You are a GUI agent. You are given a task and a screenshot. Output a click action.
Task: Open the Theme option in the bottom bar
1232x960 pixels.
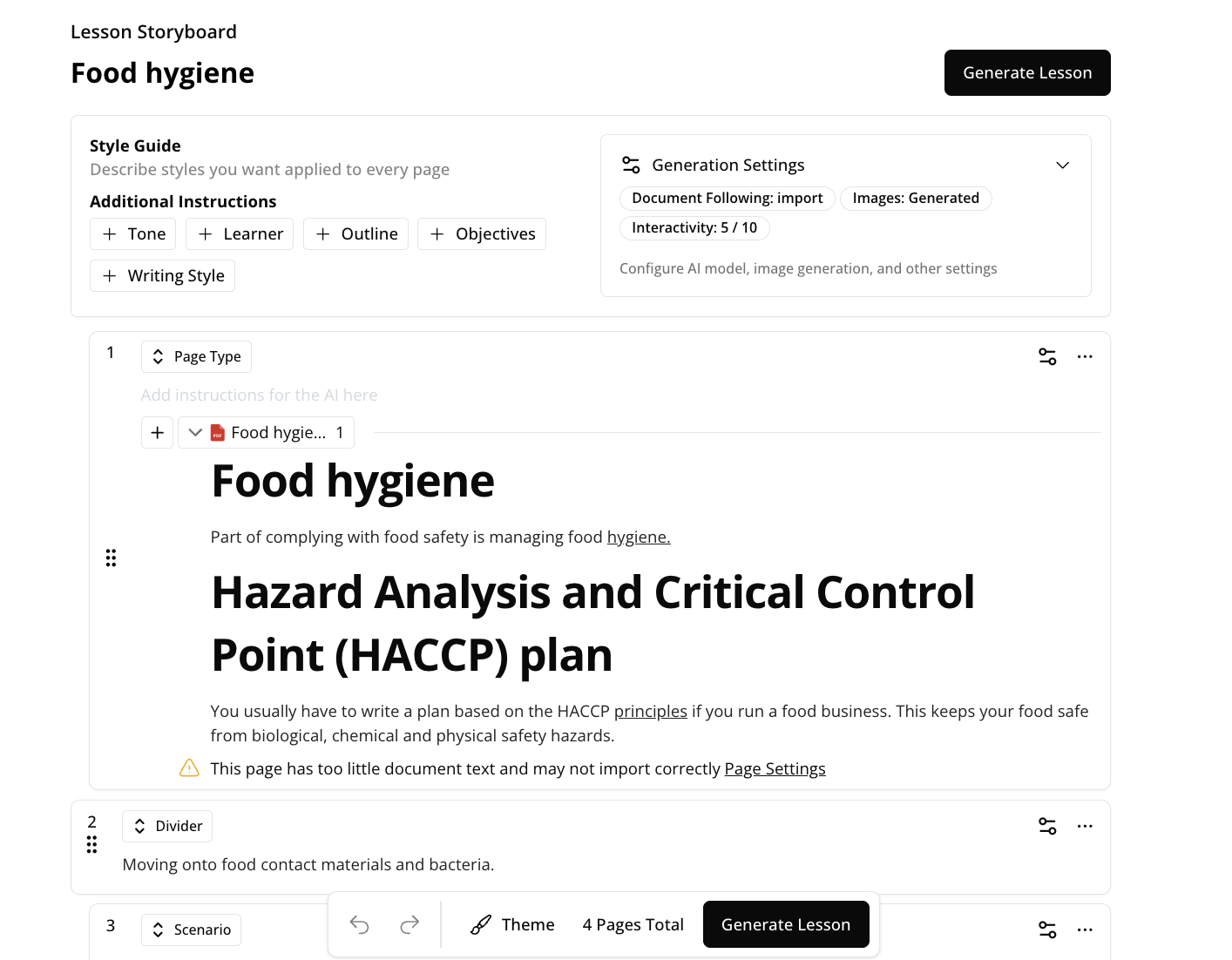[512, 924]
